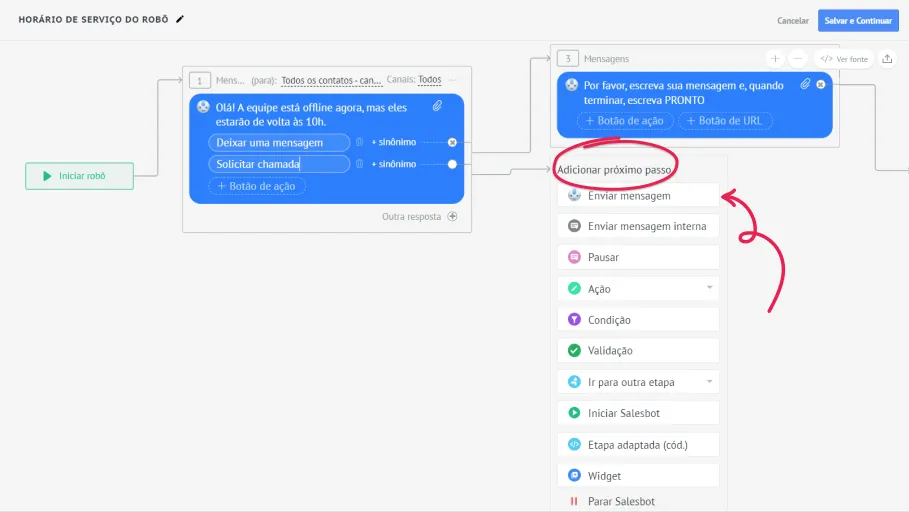This screenshot has height=512, width=909.
Task: Click the bot avatar icon in step 3 message
Action: pyautogui.click(x=572, y=85)
